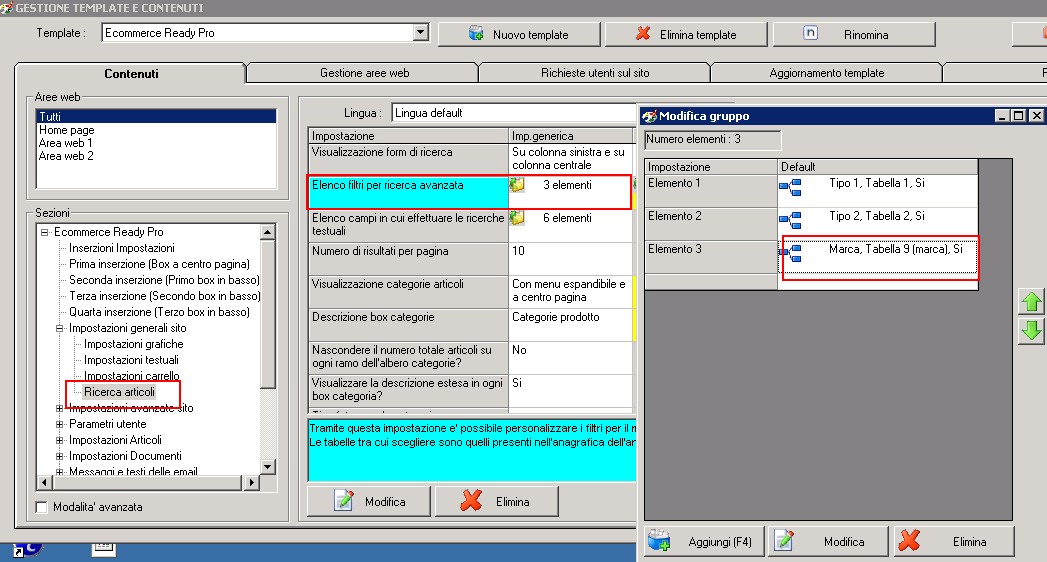Select Terza inserzione (Secondo box in basso)
This screenshot has width=1047, height=562.
tap(164, 296)
